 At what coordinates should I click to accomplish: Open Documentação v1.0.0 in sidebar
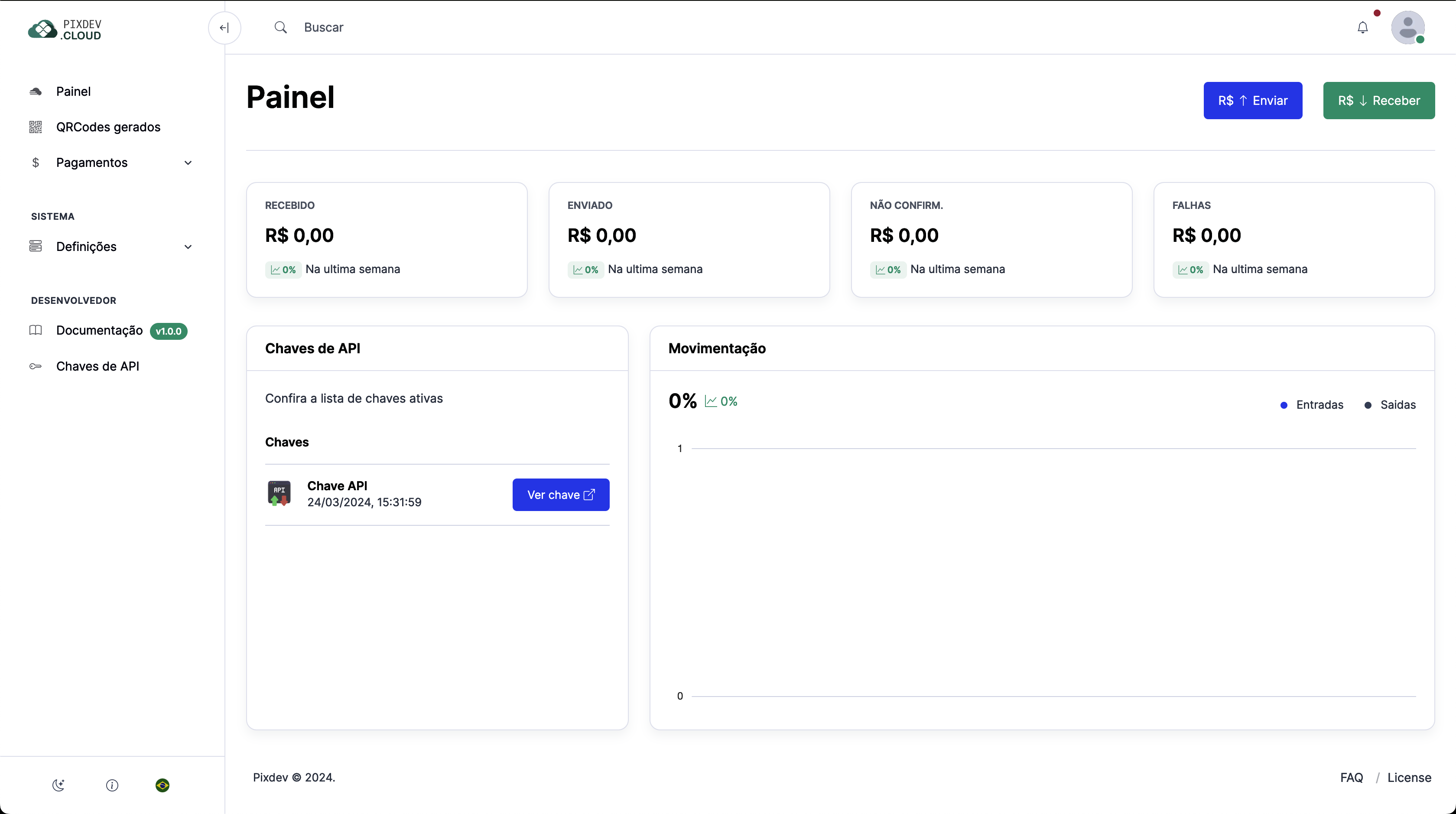point(100,330)
